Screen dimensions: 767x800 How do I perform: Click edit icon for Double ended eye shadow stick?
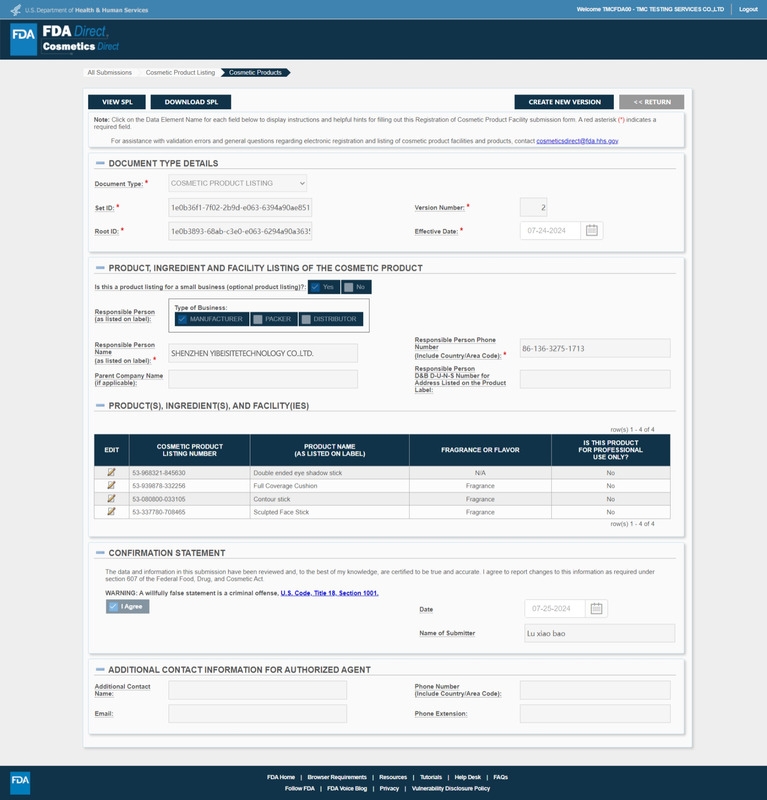(111, 472)
